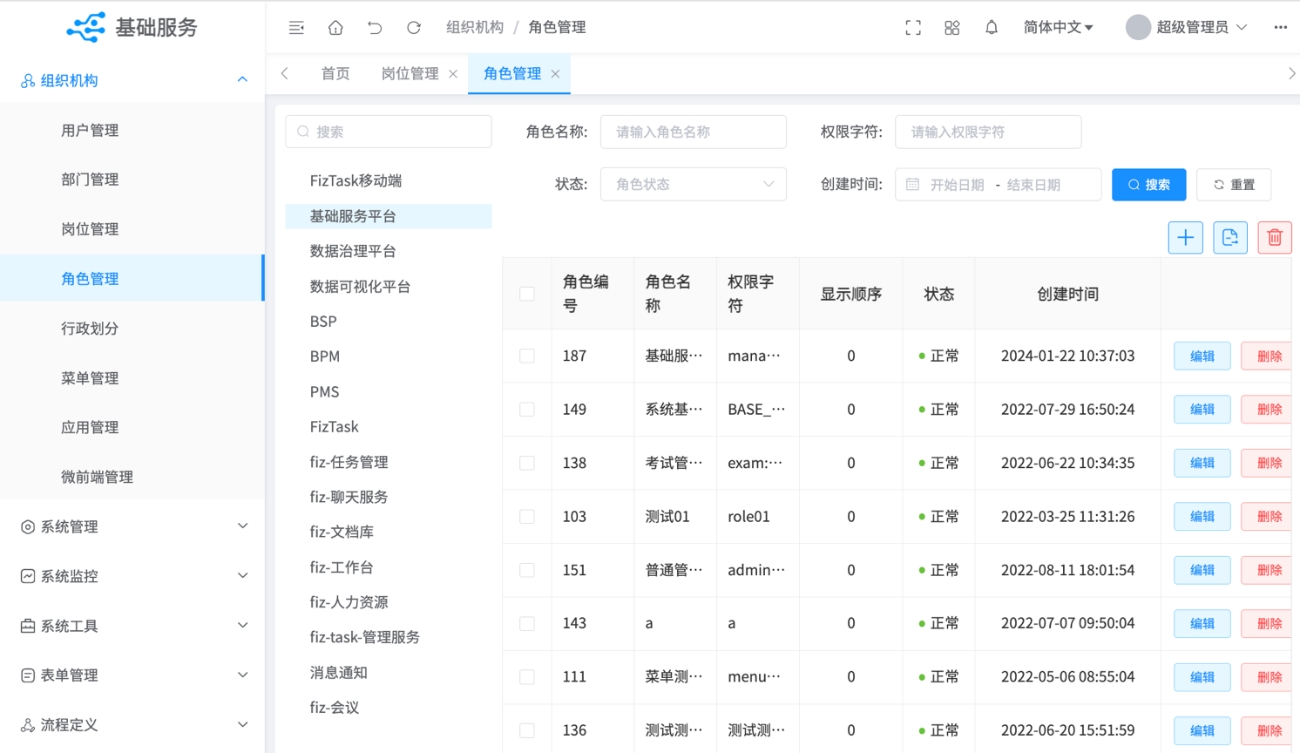Collapse the 组织机构 menu group
Viewport: 1301px width, 753px height.
(x=132, y=81)
